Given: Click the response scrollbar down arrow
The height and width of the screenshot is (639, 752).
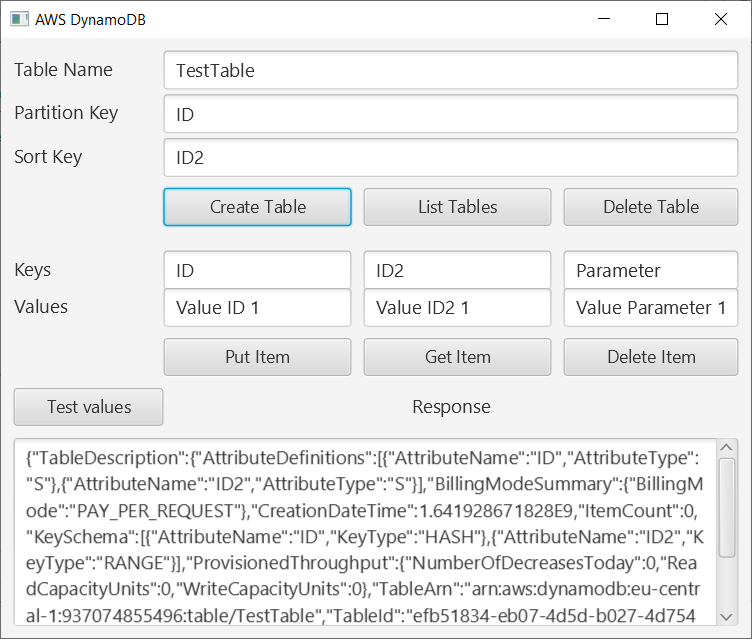Looking at the screenshot, I should coord(728,617).
